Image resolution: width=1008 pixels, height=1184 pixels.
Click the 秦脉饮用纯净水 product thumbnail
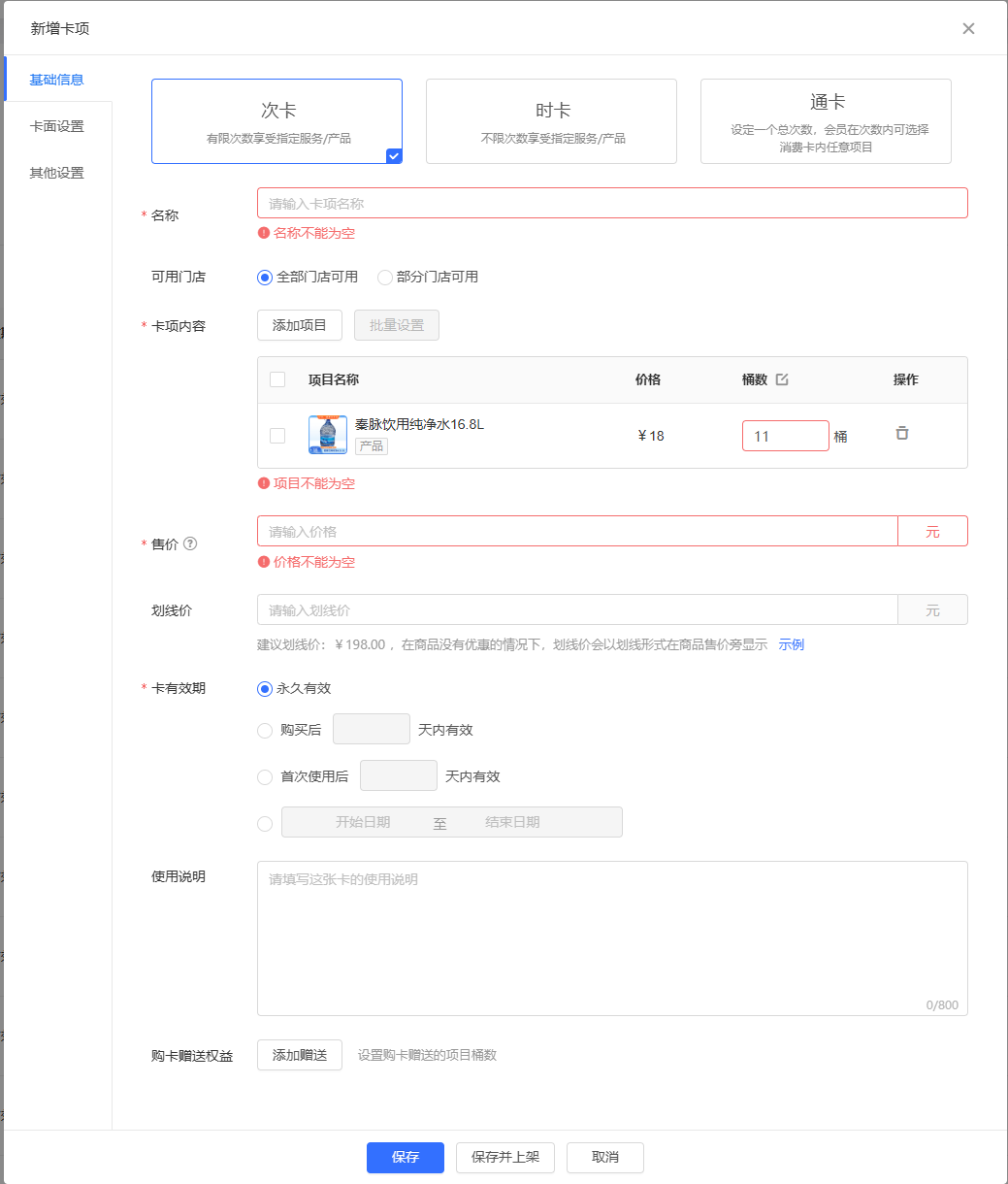click(328, 435)
